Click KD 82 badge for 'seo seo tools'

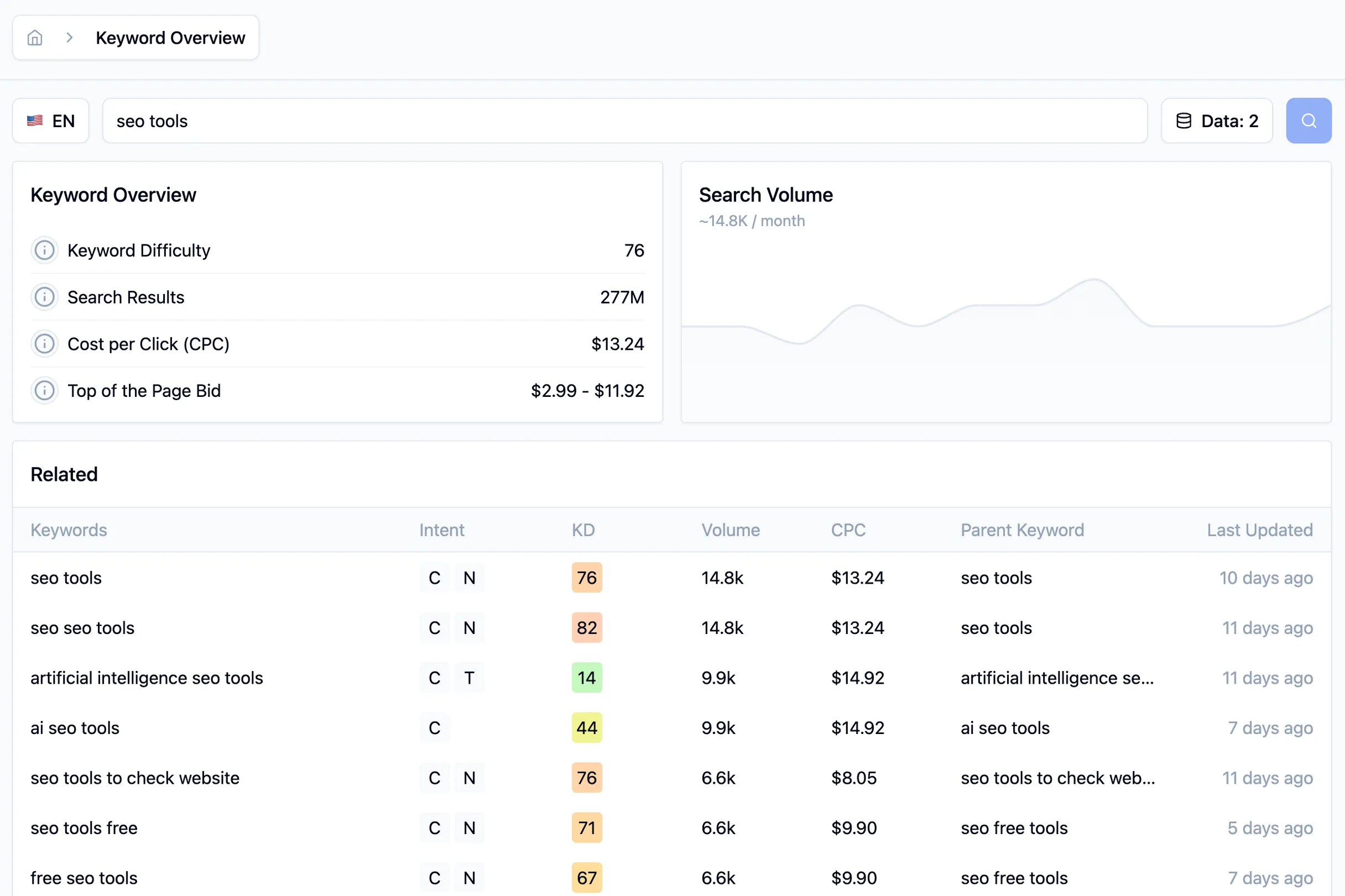pos(587,628)
